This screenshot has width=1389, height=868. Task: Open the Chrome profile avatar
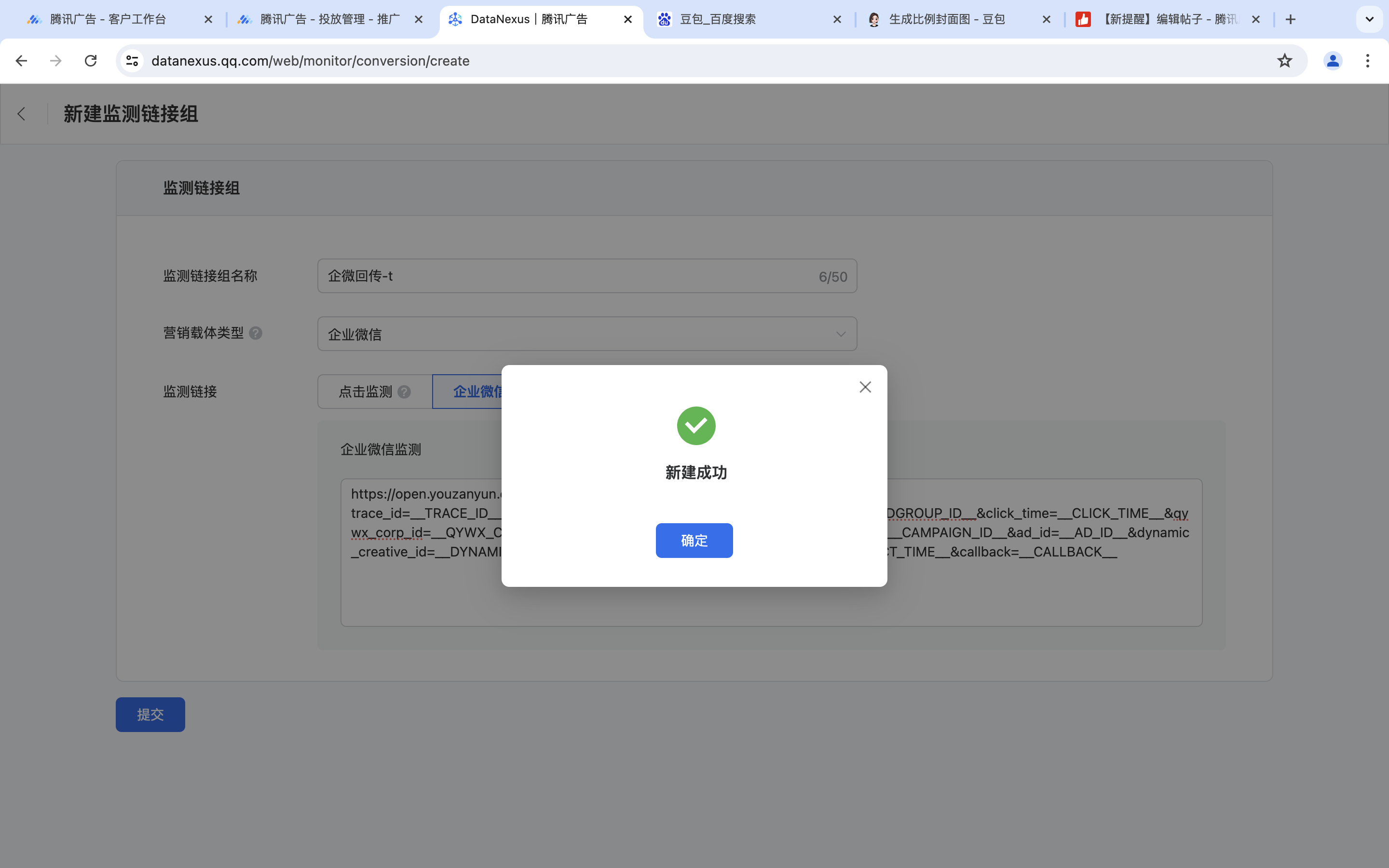tap(1333, 61)
